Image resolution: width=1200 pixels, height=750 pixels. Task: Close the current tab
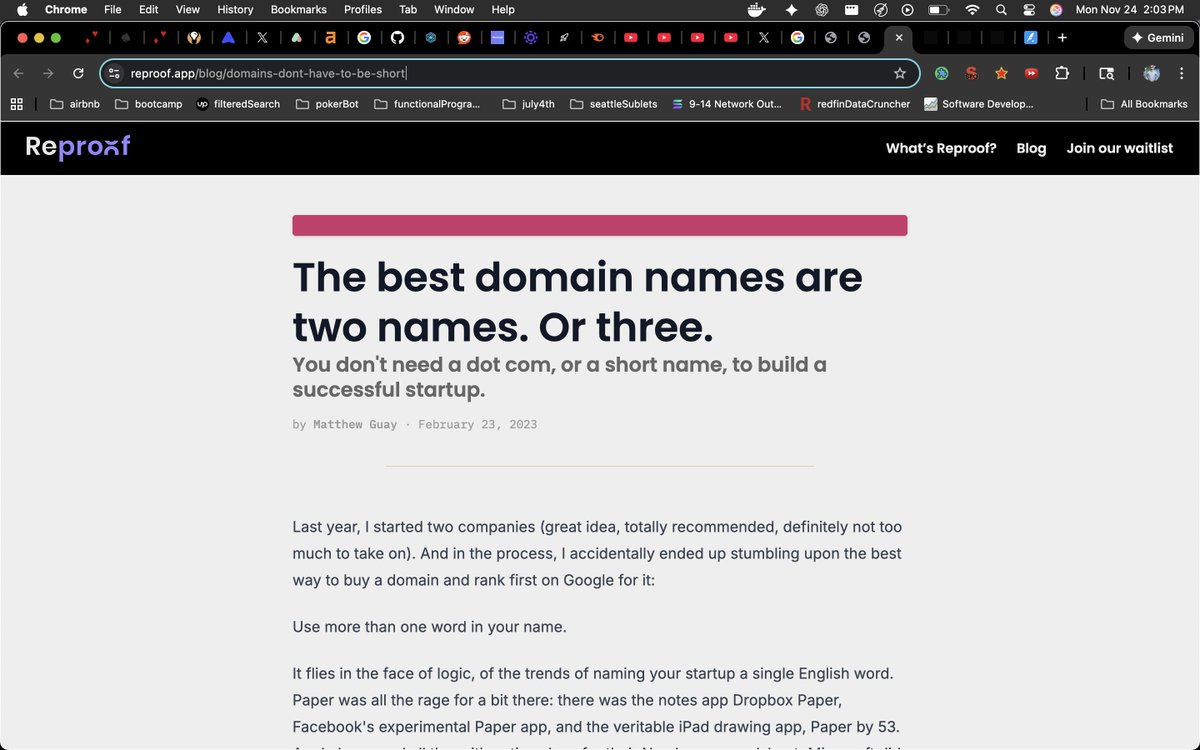[898, 37]
